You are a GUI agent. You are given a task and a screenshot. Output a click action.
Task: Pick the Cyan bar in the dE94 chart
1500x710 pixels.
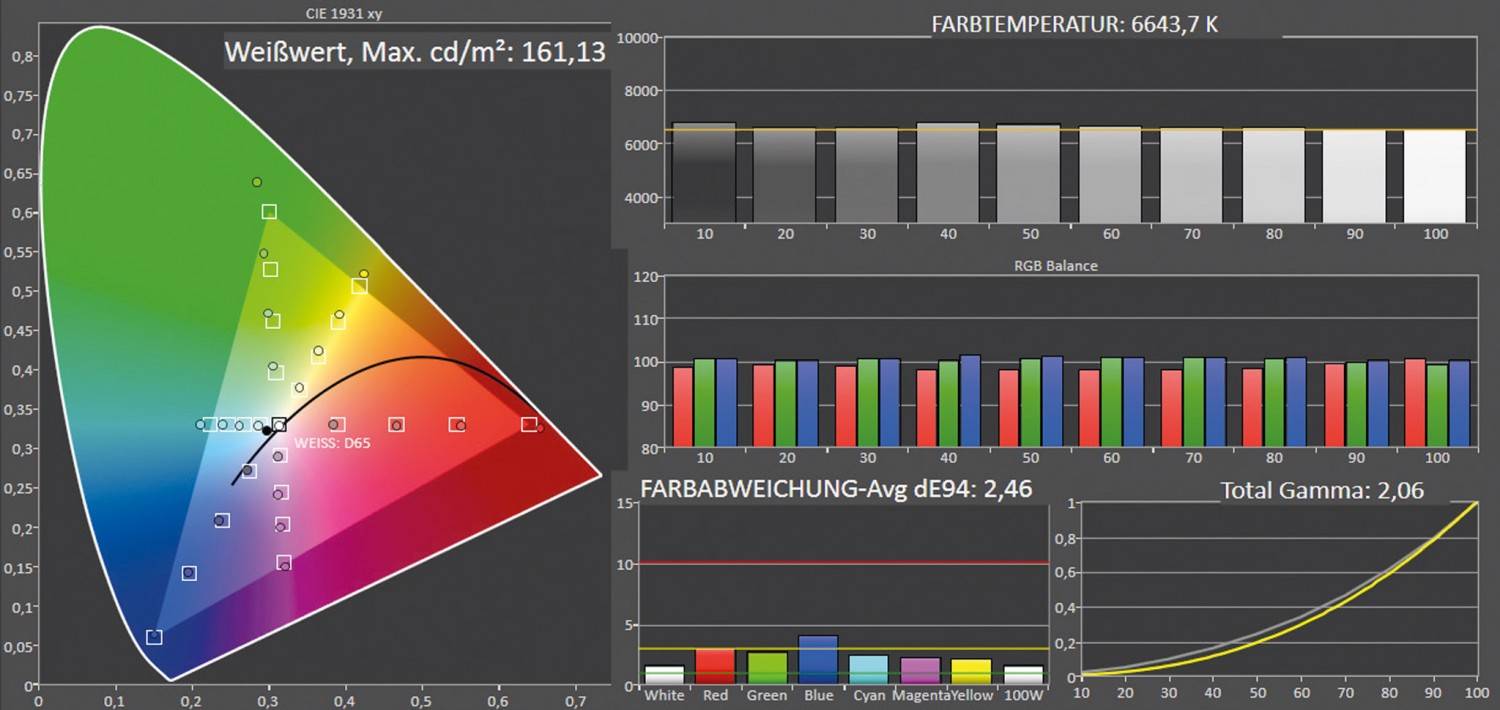click(x=870, y=670)
